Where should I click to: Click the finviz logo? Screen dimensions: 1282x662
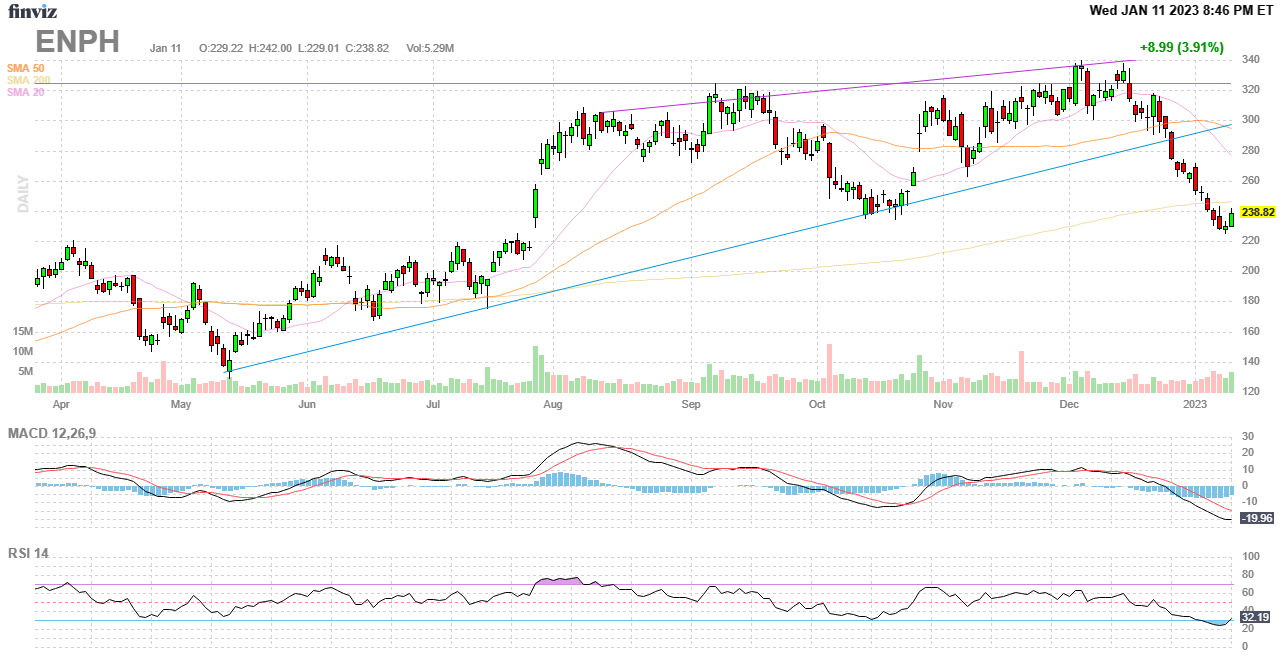[32, 11]
